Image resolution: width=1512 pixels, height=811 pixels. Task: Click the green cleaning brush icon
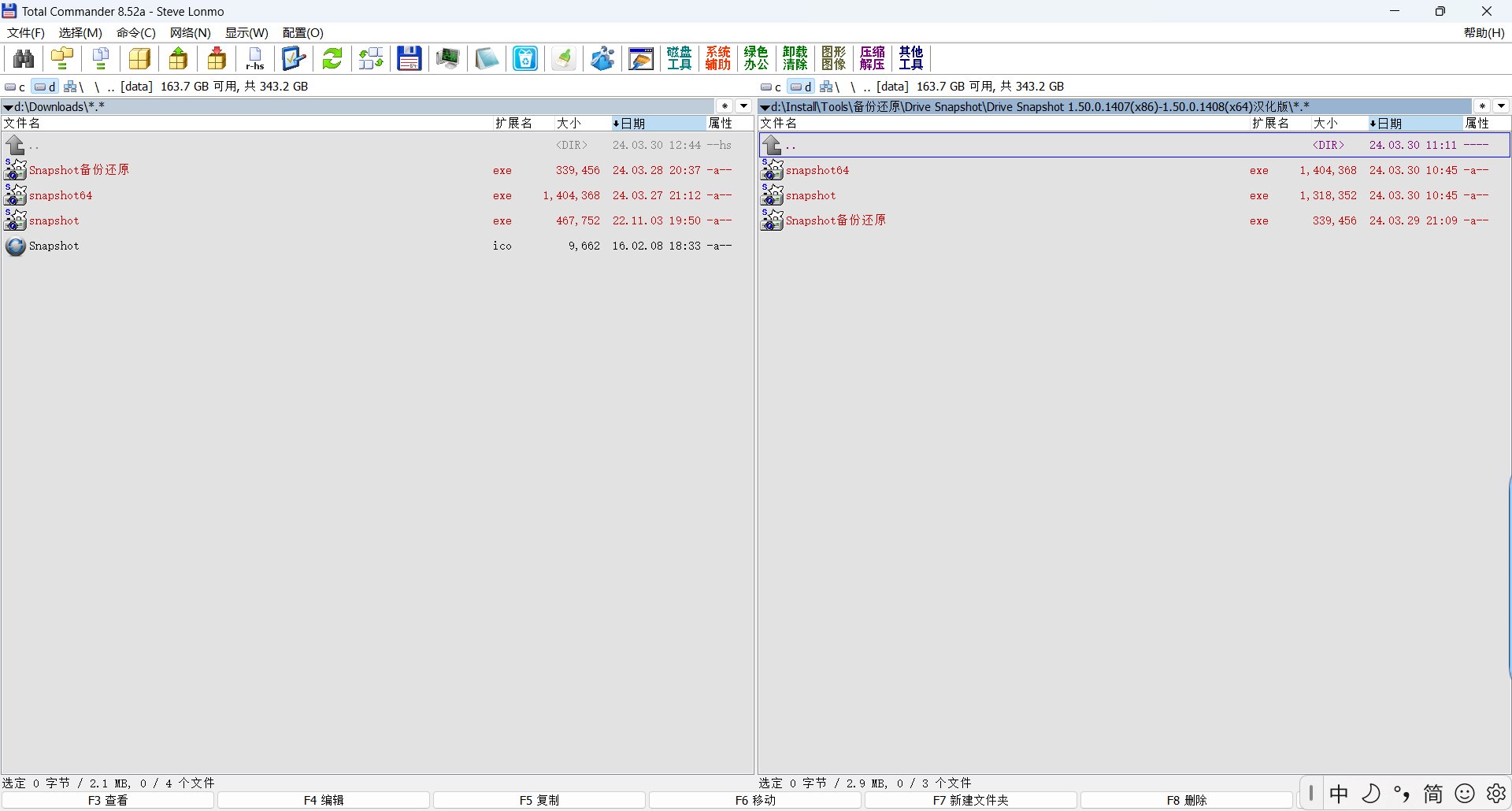pos(564,59)
